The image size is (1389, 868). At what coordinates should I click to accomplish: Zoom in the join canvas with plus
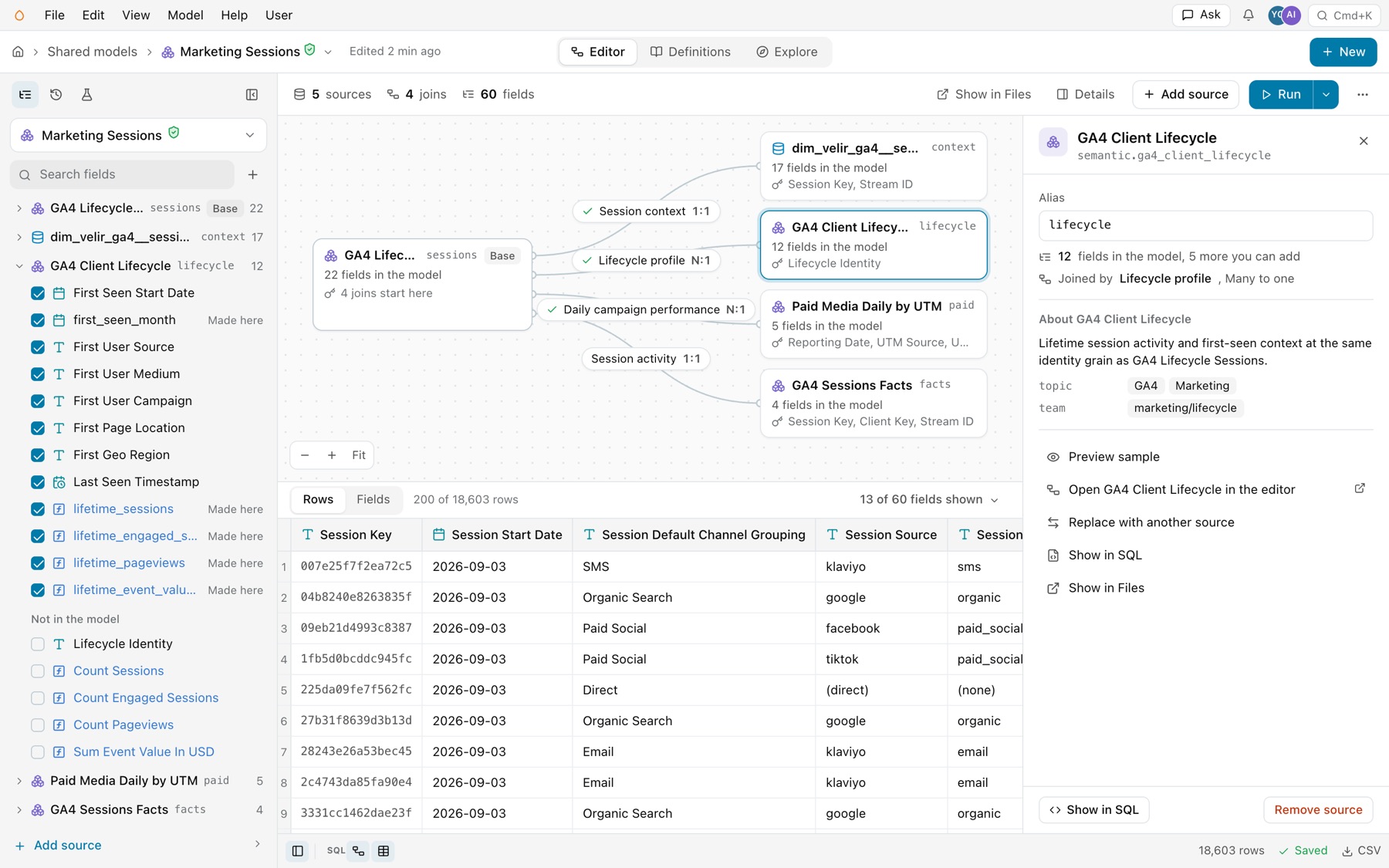332,455
